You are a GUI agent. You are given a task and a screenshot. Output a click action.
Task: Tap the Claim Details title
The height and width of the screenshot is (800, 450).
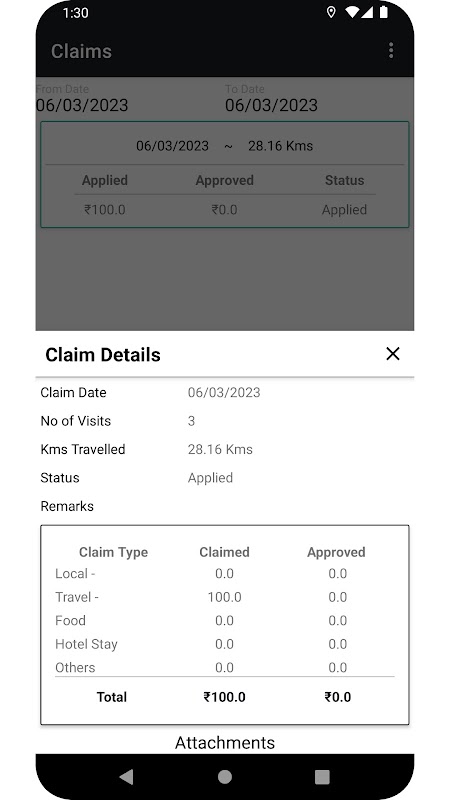point(103,355)
